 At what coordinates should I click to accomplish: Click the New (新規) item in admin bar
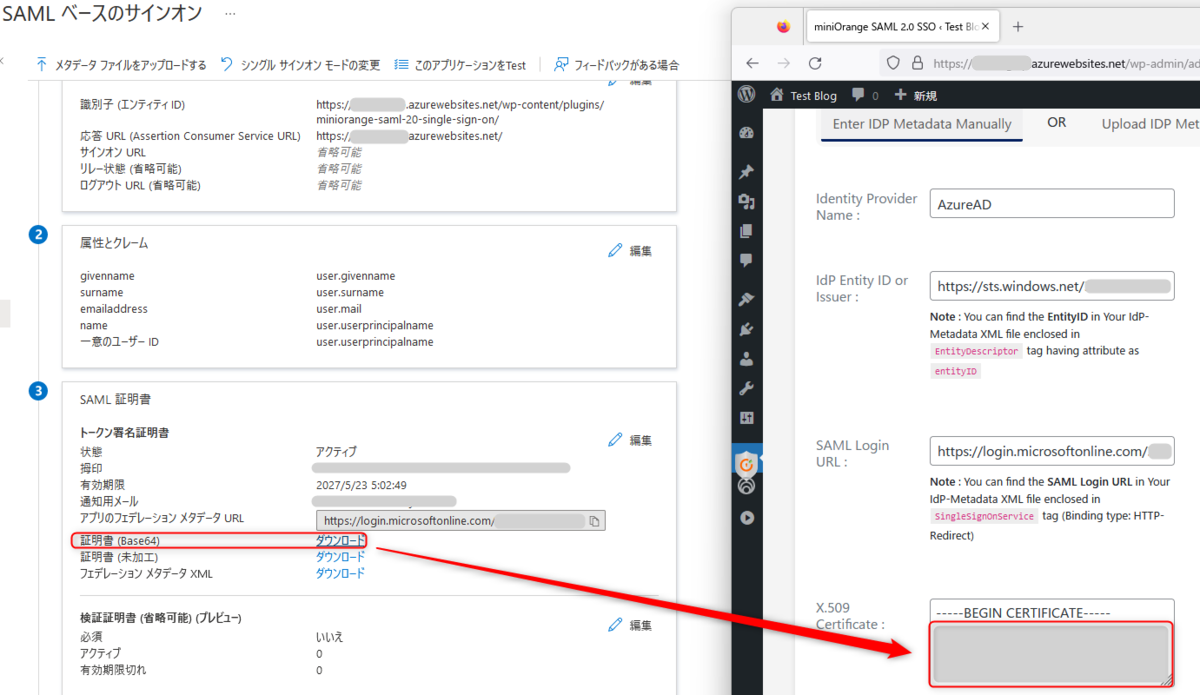915,95
